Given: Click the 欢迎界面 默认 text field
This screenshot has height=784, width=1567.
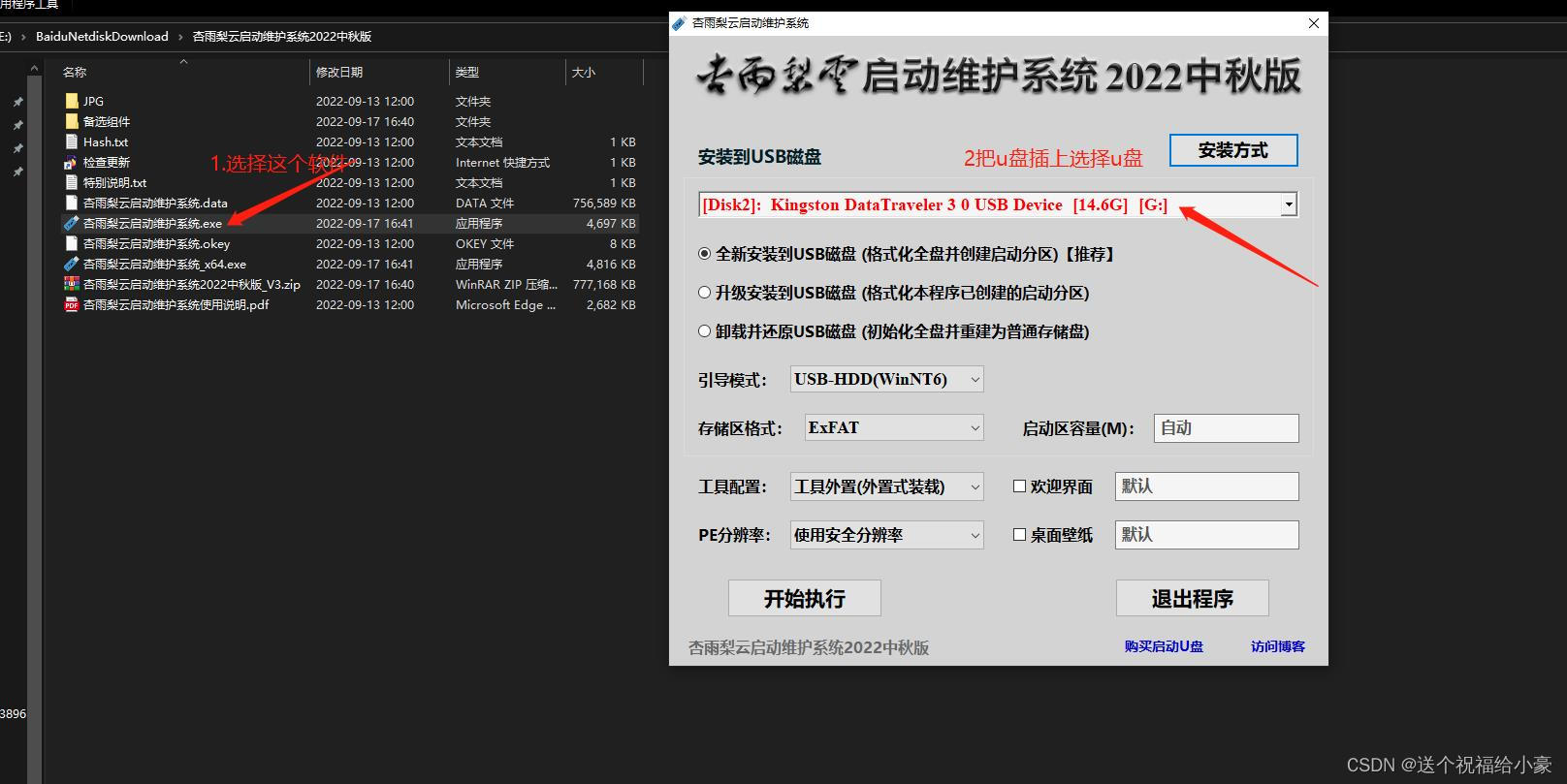Looking at the screenshot, I should click(1207, 486).
